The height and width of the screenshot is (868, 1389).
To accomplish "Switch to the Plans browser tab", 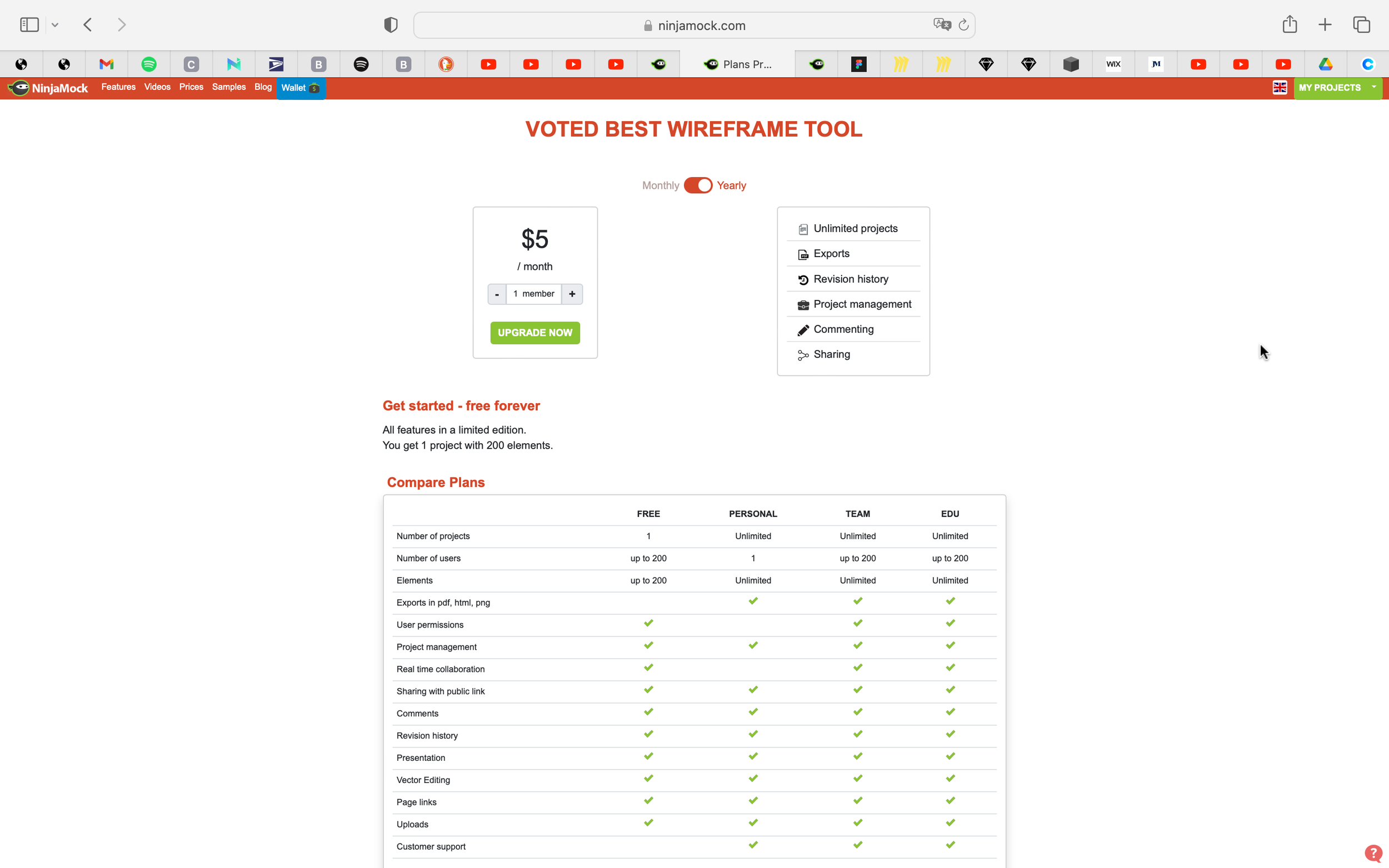I will pos(740,64).
